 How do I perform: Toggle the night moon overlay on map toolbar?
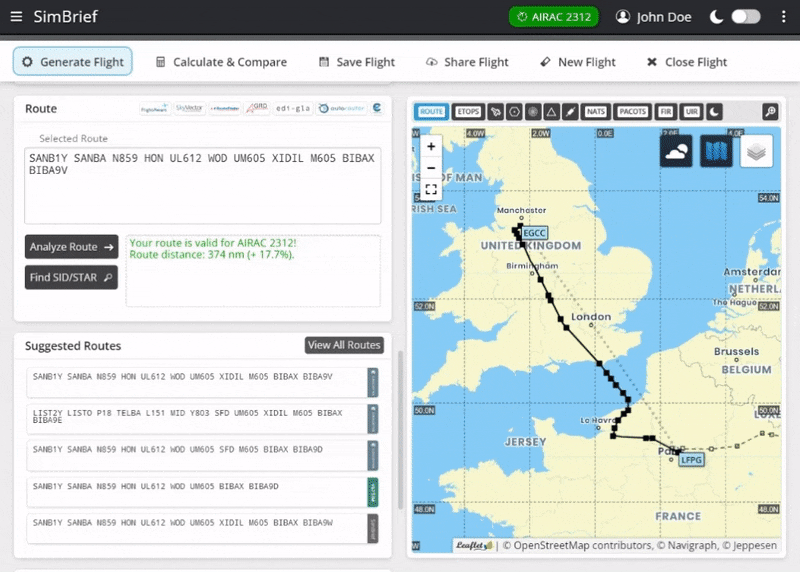point(714,112)
